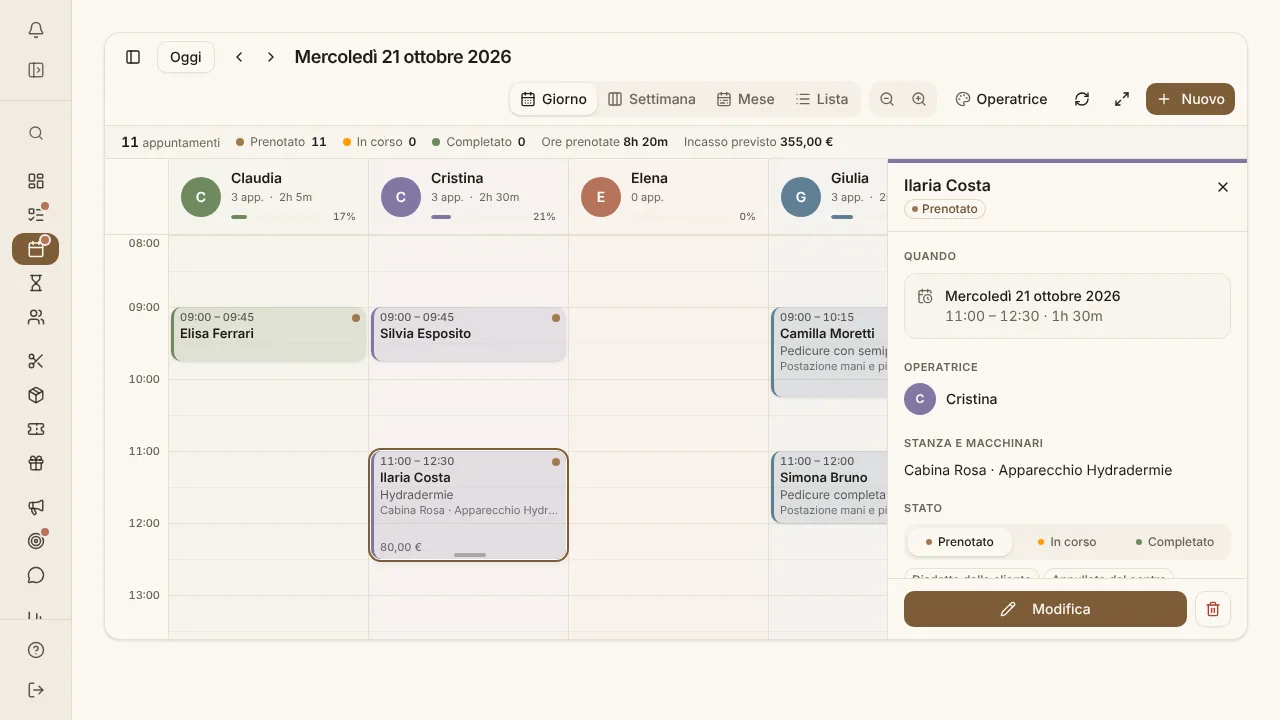Create a new appointment with Nuovo
1280x720 pixels.
(x=1190, y=99)
